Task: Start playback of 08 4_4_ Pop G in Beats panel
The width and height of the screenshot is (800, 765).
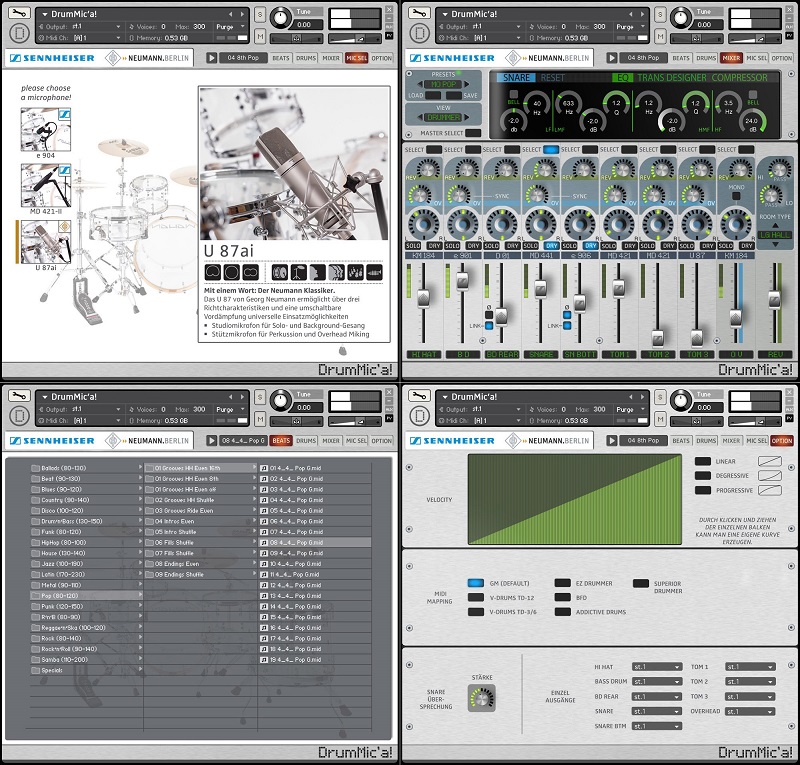Action: coord(211,440)
